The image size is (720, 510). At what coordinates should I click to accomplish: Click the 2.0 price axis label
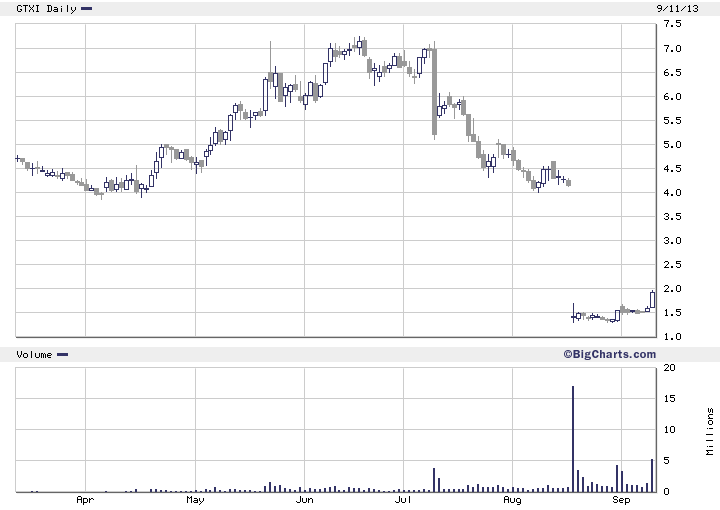(x=672, y=288)
